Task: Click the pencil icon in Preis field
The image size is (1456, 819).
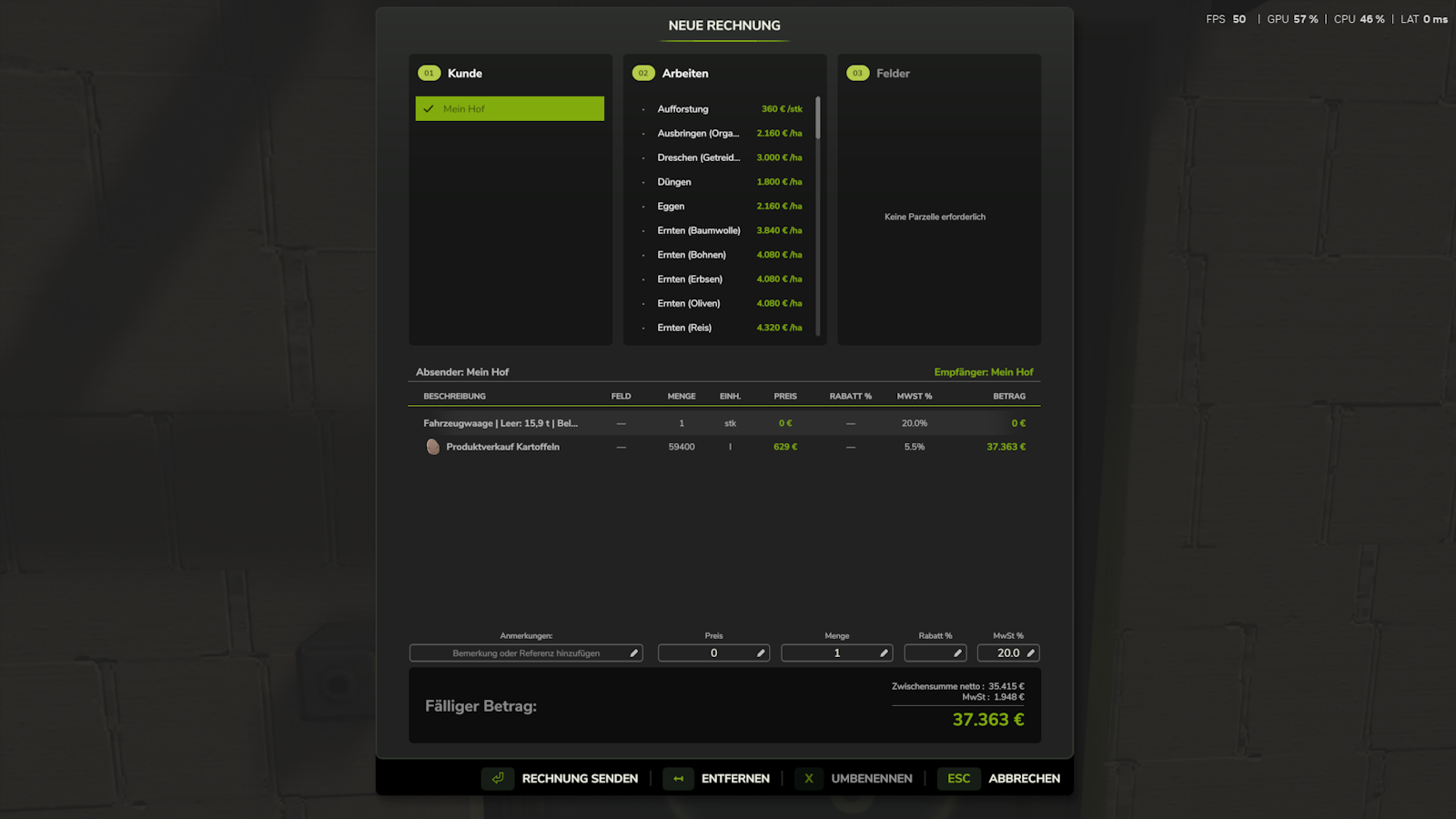Action: point(761,653)
